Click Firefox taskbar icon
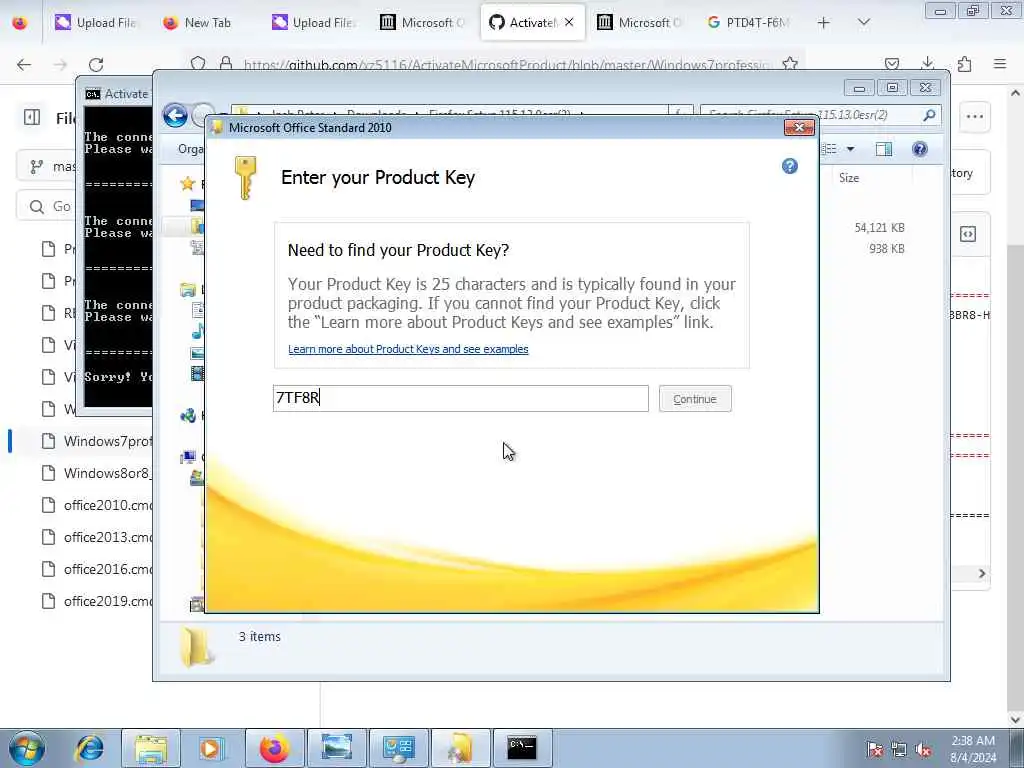1024x768 pixels. tap(274, 748)
